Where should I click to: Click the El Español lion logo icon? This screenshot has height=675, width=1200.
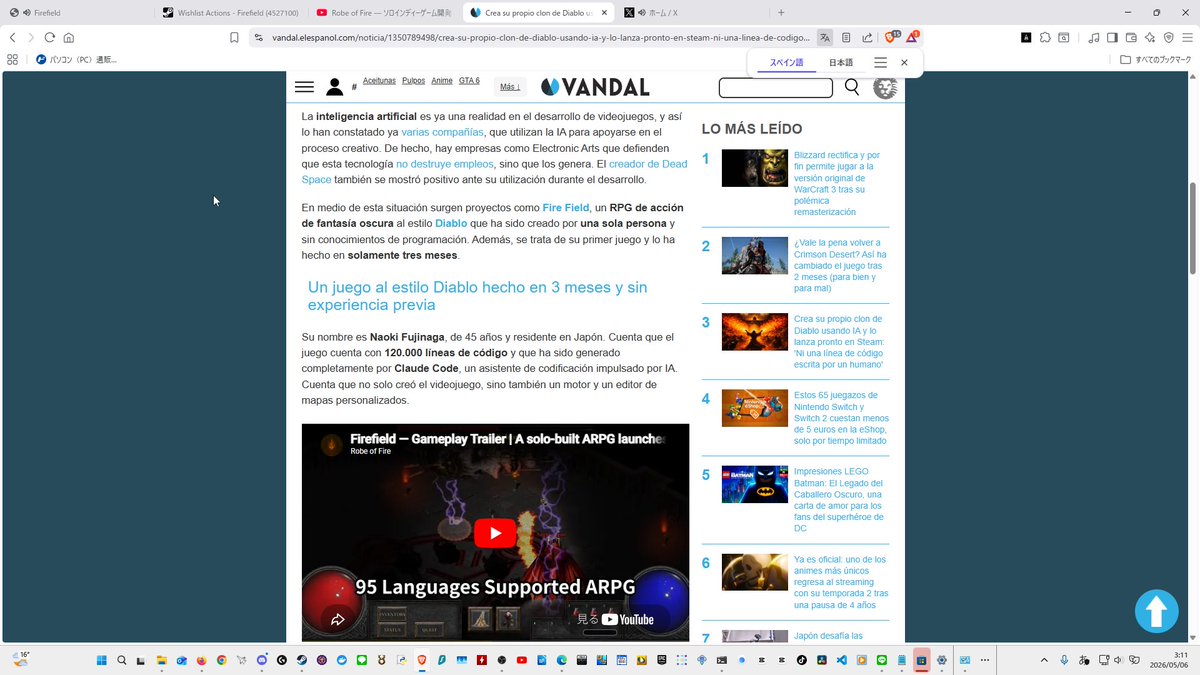885,87
